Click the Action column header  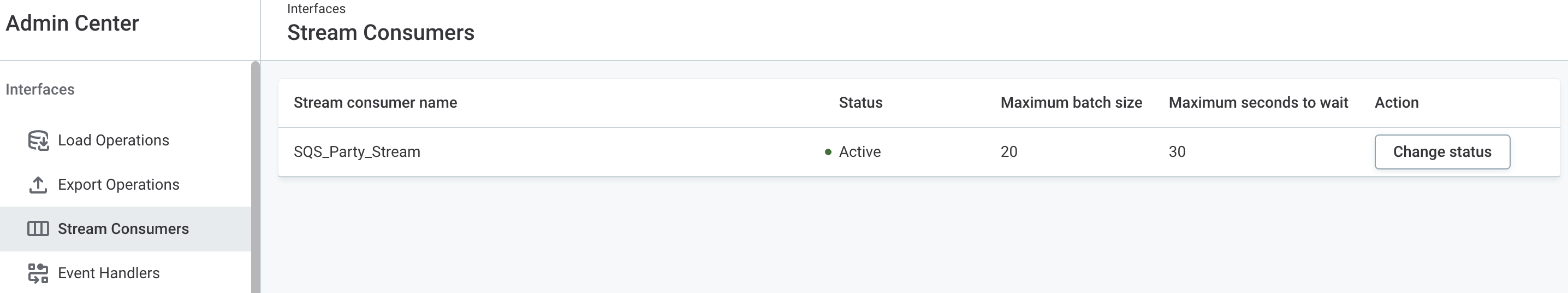tap(1397, 103)
